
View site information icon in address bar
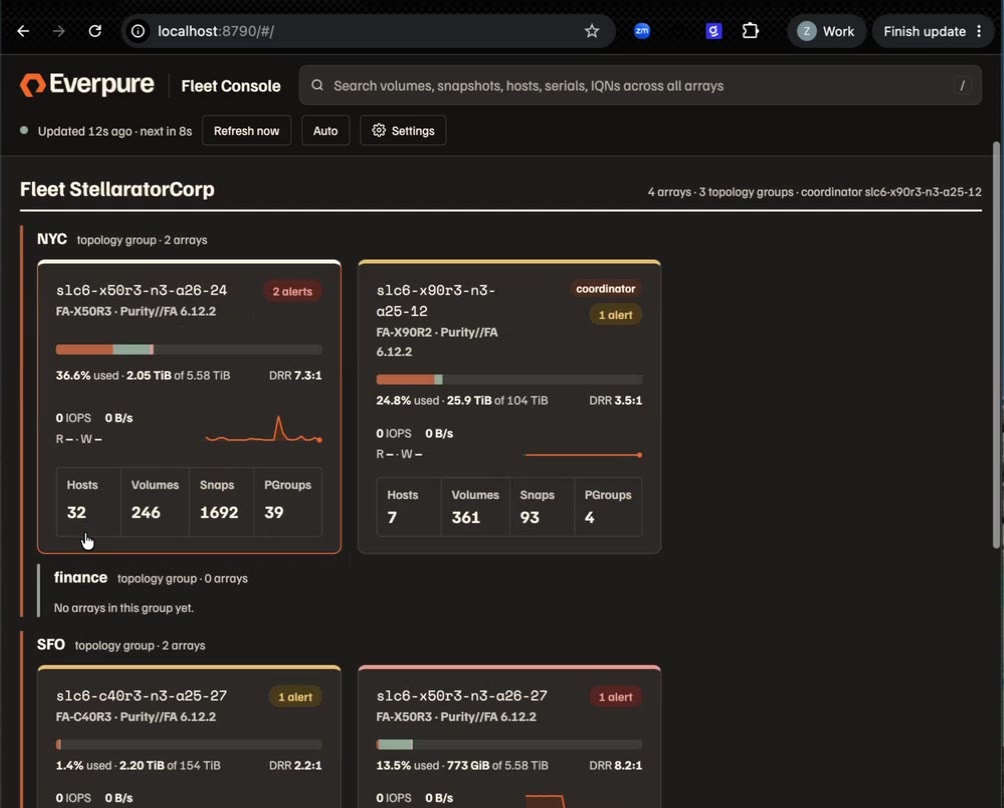tap(138, 31)
